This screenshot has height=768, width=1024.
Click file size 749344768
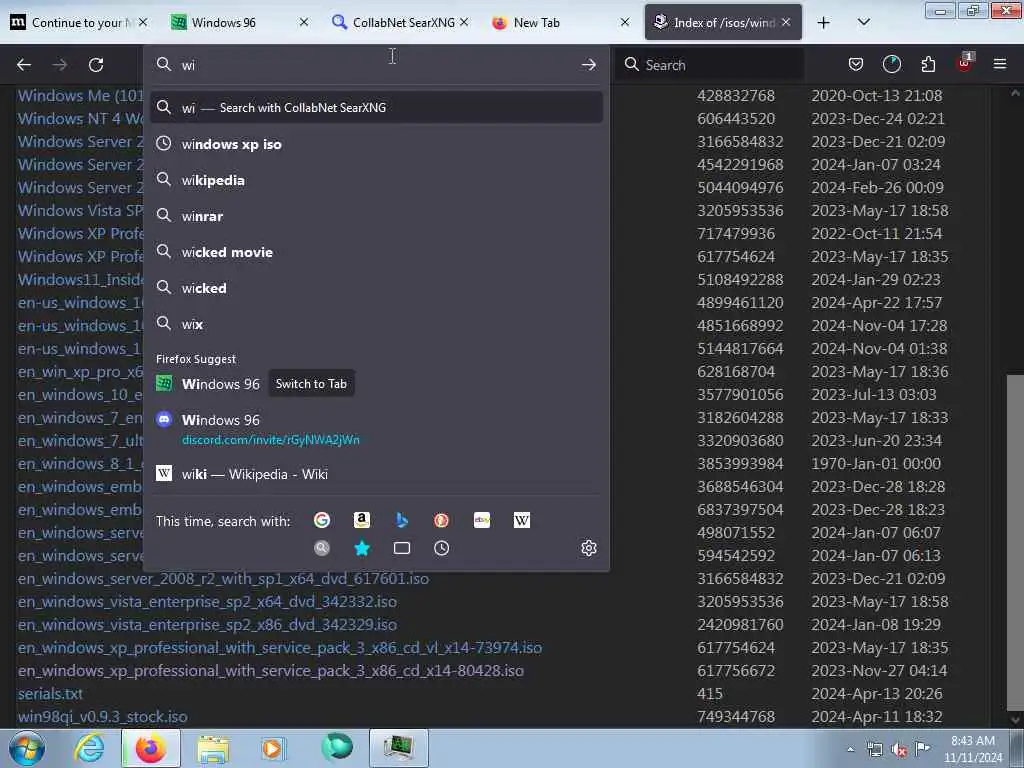pyautogui.click(x=736, y=716)
